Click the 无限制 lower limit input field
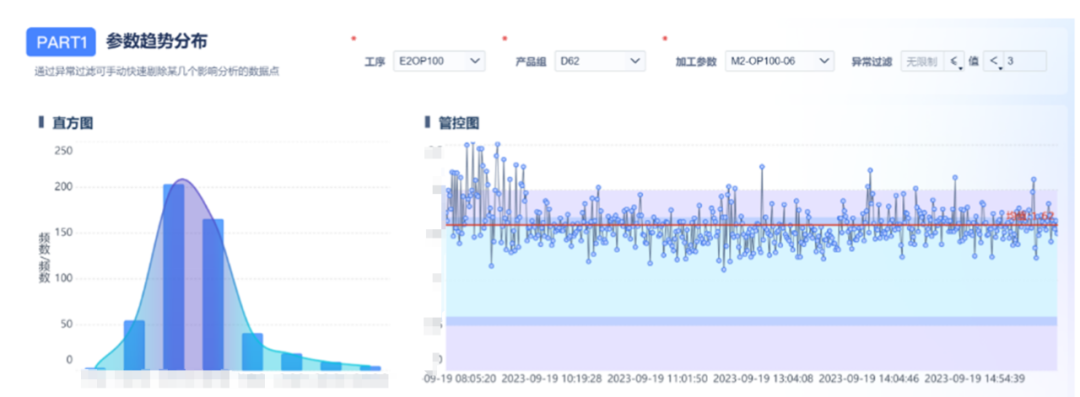Screen dimensions: 1080x397 coord(922,61)
